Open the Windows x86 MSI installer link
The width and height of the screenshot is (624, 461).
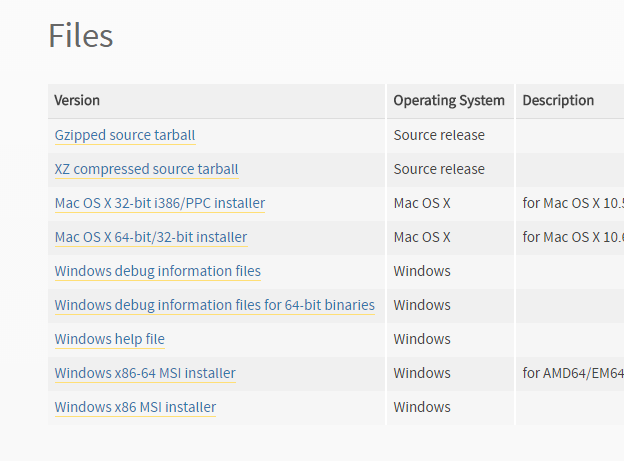[x=135, y=407]
